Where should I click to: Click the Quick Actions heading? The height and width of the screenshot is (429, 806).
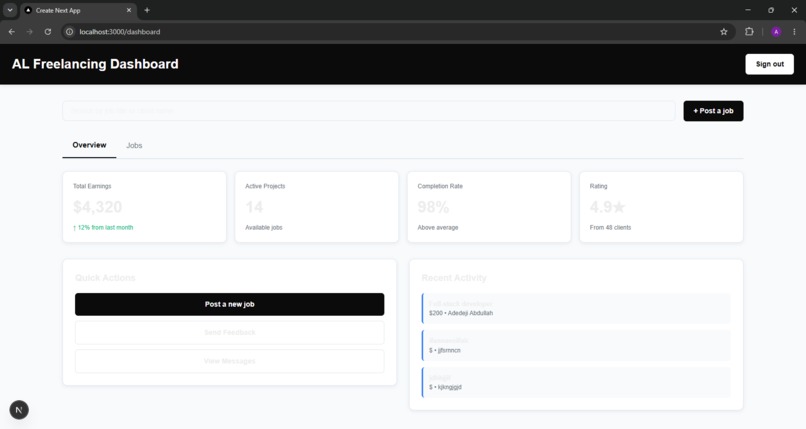[105, 278]
